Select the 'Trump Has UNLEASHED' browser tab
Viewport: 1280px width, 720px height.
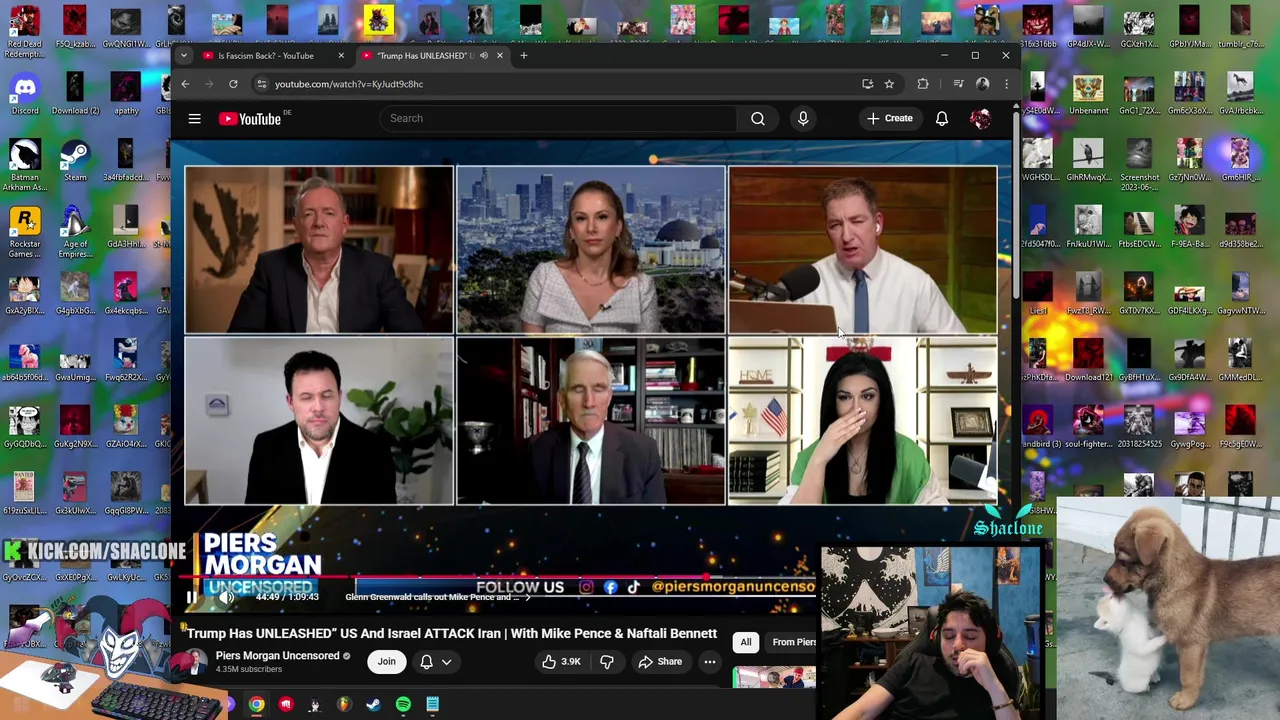point(423,56)
